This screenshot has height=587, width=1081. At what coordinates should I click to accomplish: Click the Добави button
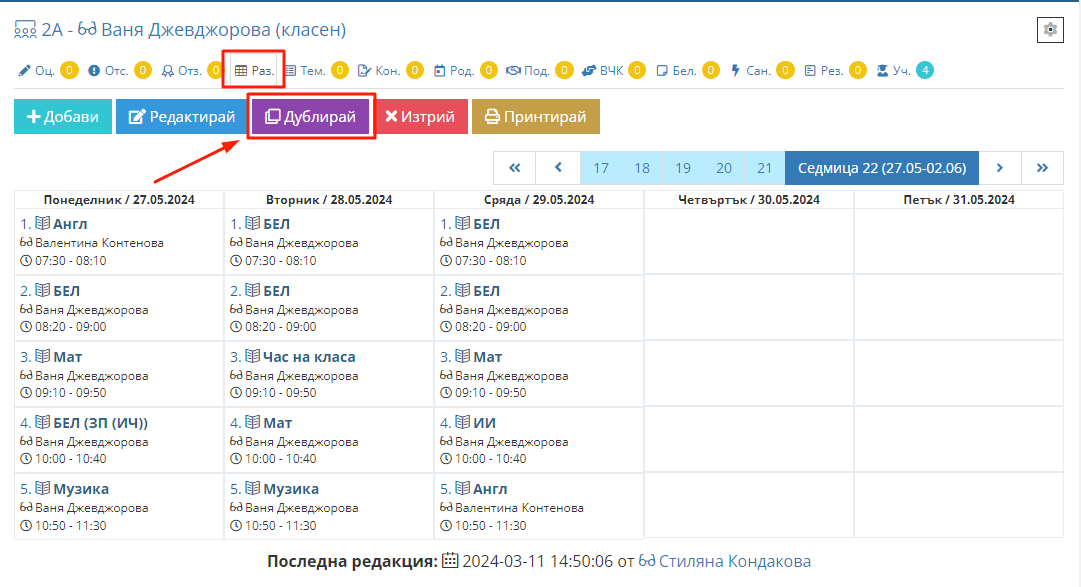tap(63, 117)
